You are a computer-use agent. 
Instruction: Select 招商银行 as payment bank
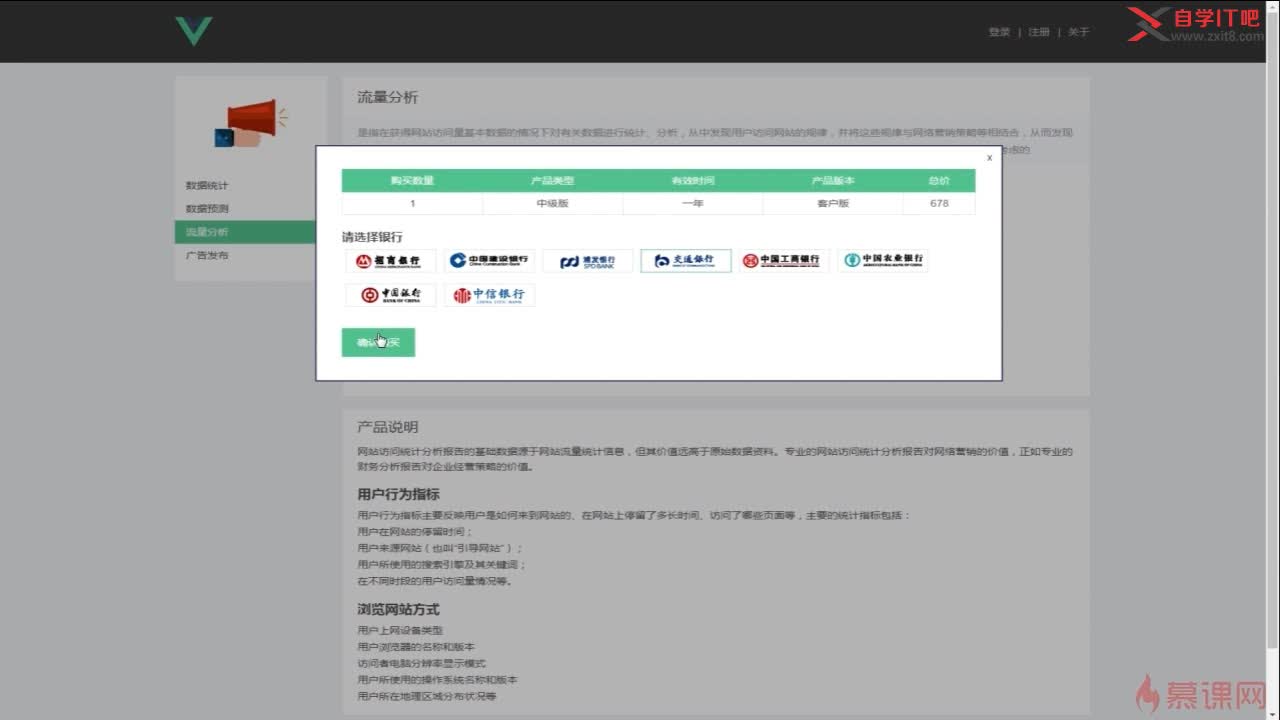pyautogui.click(x=392, y=260)
